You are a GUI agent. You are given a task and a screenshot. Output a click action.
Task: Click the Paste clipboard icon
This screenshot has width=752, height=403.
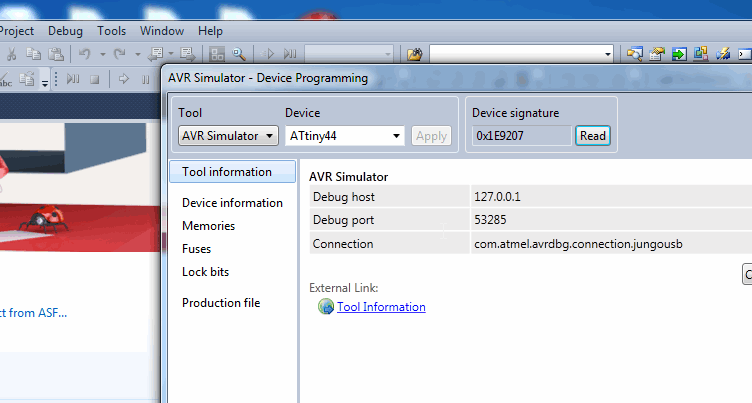pyautogui.click(x=54, y=53)
